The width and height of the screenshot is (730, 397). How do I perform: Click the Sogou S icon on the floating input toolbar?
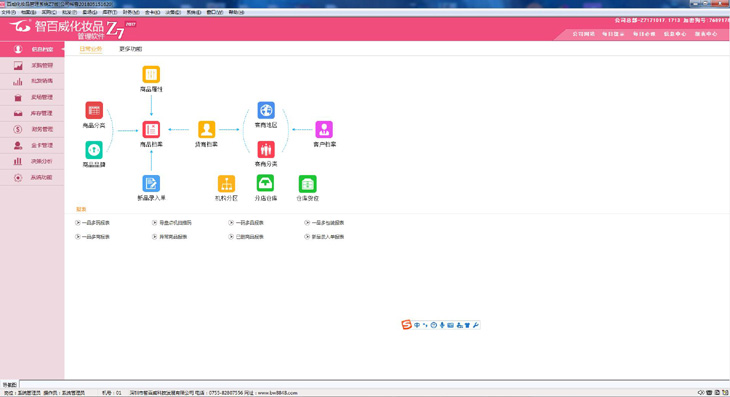coord(406,325)
